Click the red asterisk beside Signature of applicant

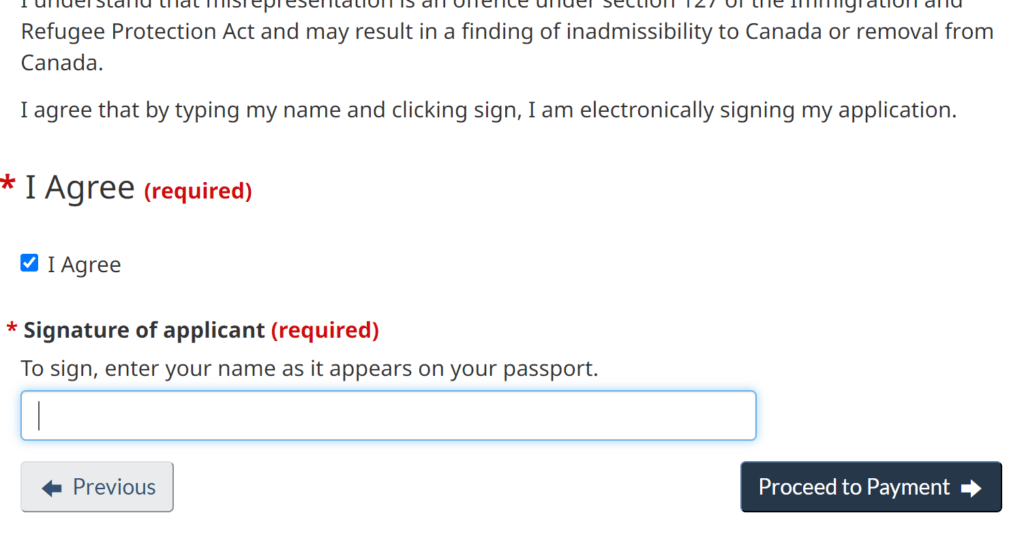pos(12,330)
